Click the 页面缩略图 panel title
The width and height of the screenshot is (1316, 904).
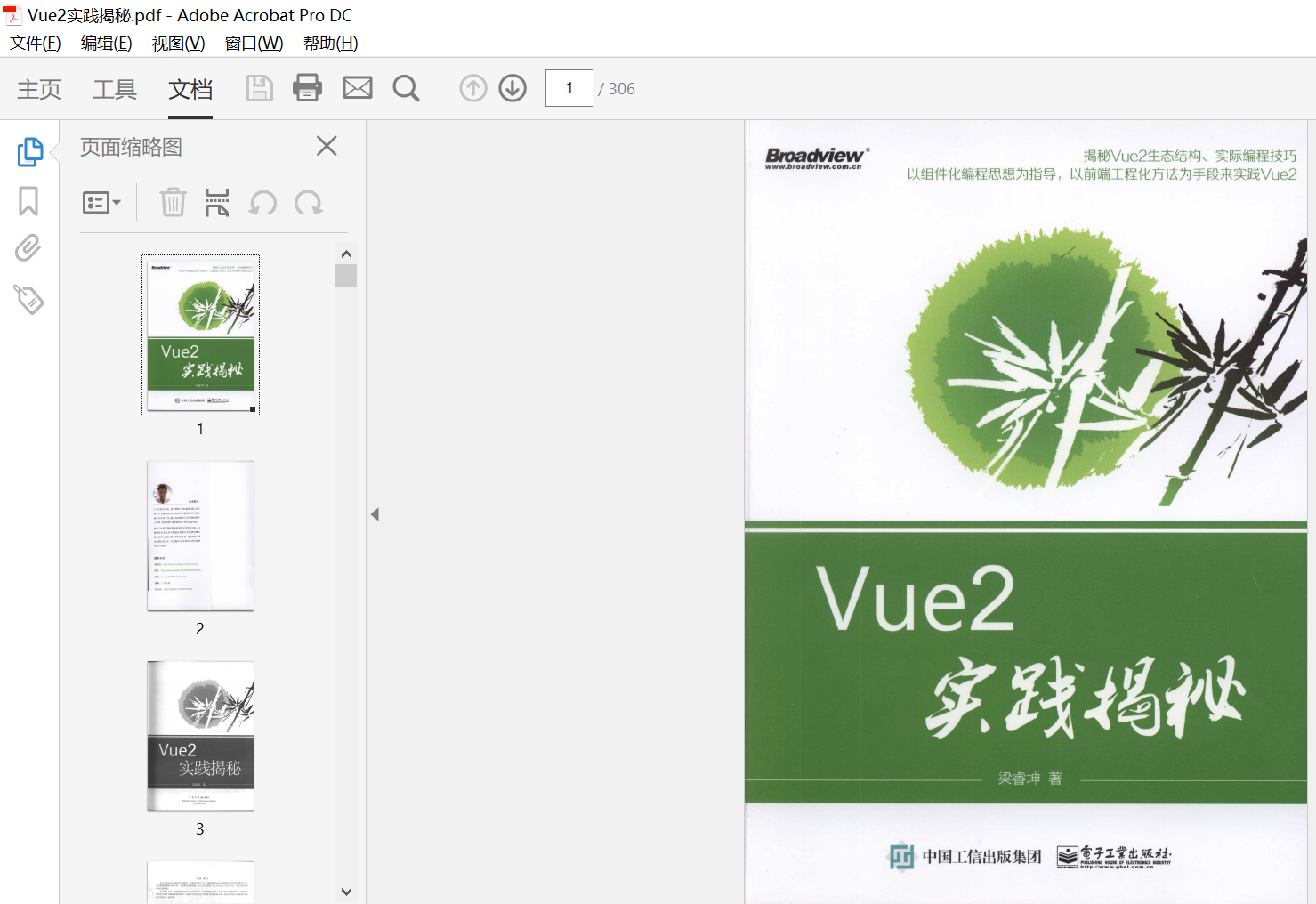click(131, 147)
